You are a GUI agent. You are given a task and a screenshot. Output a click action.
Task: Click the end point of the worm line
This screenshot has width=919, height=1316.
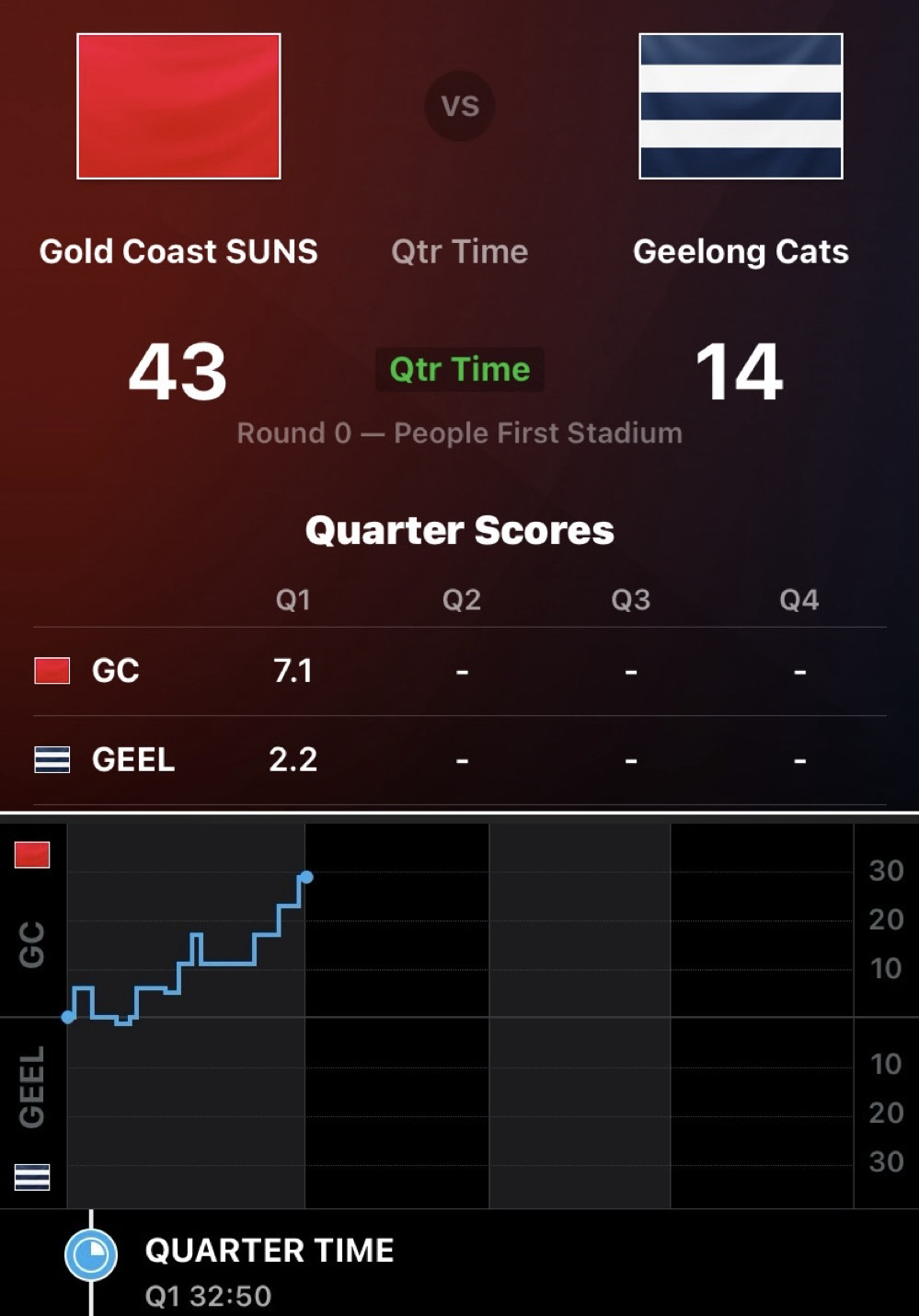click(306, 877)
